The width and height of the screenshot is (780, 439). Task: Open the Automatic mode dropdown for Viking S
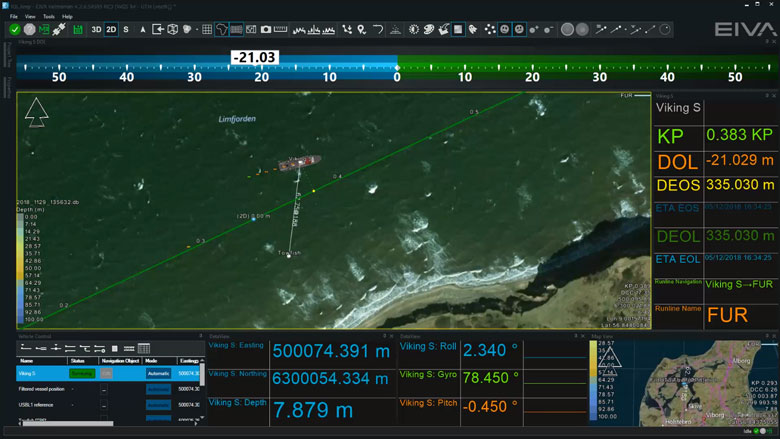click(x=159, y=373)
